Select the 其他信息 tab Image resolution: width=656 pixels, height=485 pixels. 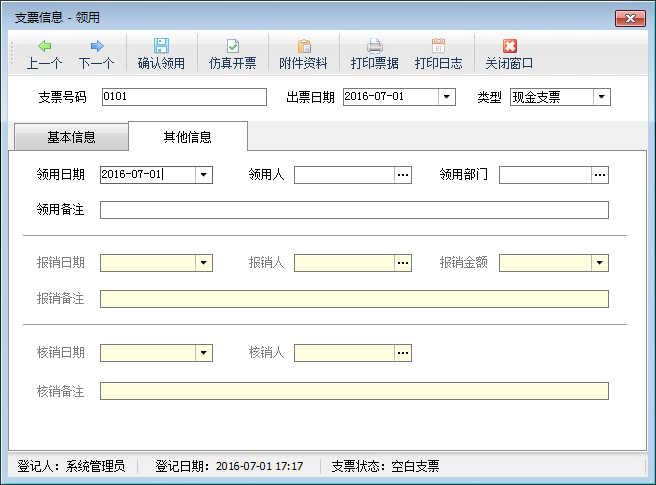coord(187,137)
